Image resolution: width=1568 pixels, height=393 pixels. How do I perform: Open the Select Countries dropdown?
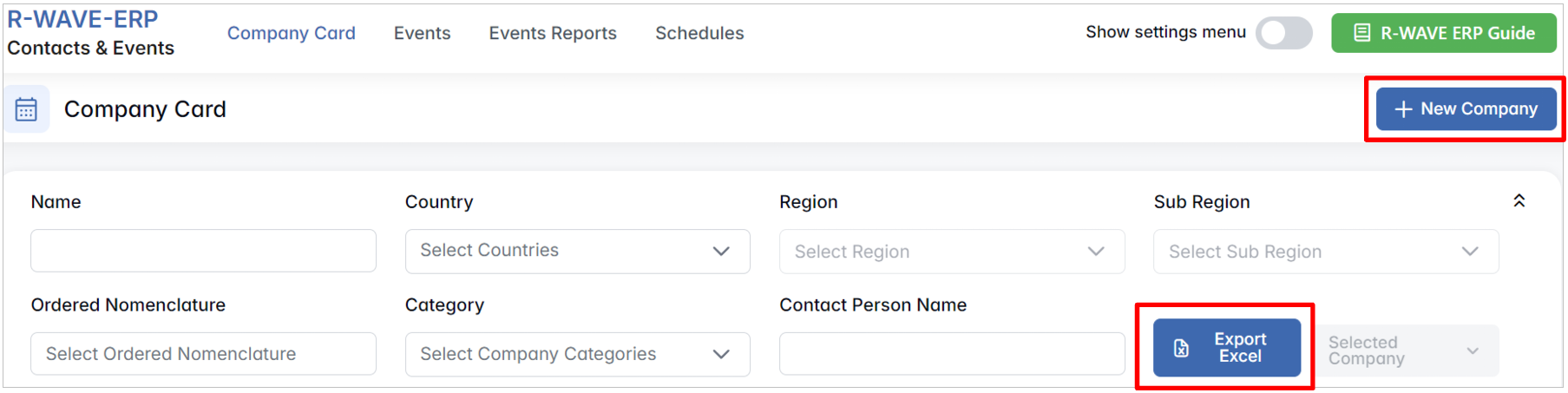tap(577, 251)
